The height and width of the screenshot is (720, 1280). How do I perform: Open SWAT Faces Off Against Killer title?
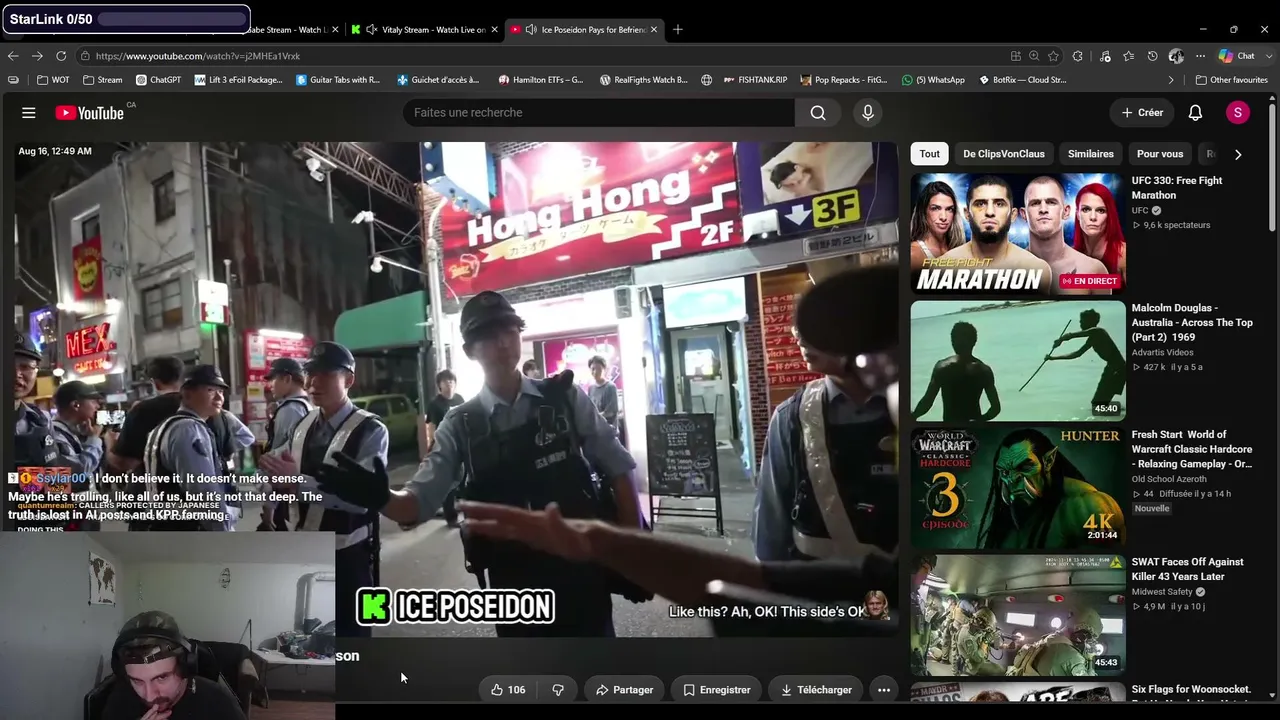click(1188, 569)
